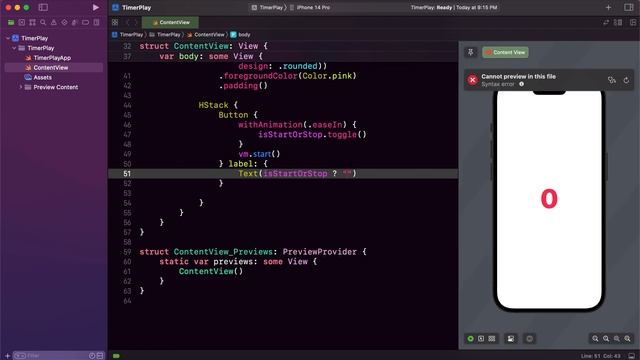Click vm.start() call on line 49
This screenshot has height=360, width=640.
pos(259,154)
